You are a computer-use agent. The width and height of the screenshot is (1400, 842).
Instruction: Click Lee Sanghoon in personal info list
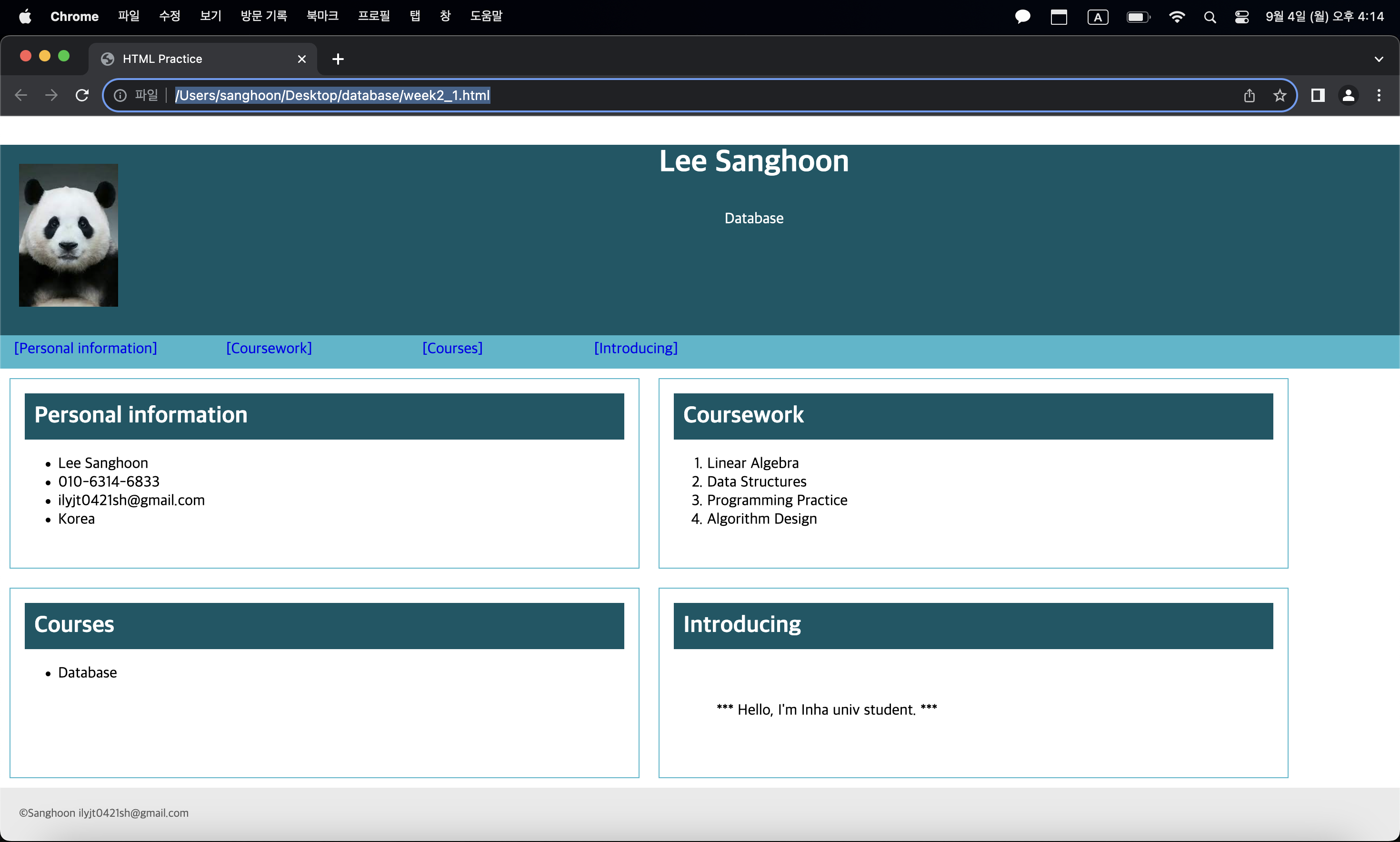[x=103, y=463]
